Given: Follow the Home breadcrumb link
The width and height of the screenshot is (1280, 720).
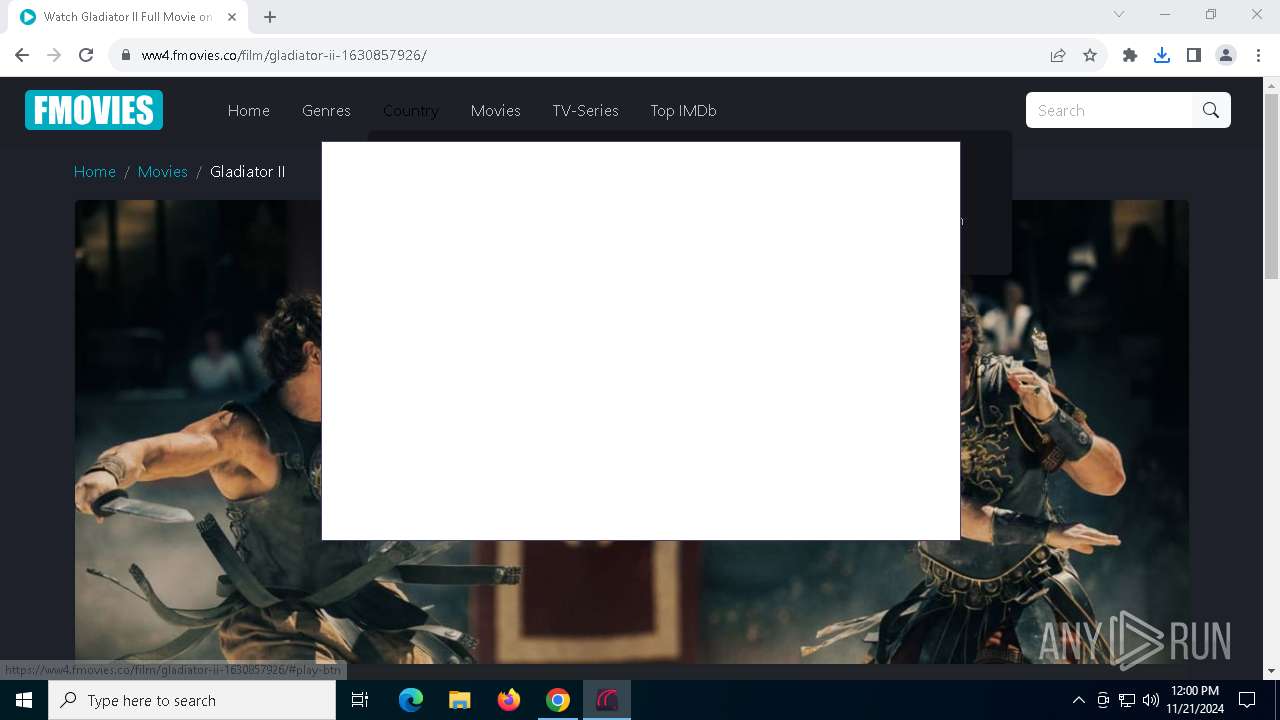Looking at the screenshot, I should 95,172.
